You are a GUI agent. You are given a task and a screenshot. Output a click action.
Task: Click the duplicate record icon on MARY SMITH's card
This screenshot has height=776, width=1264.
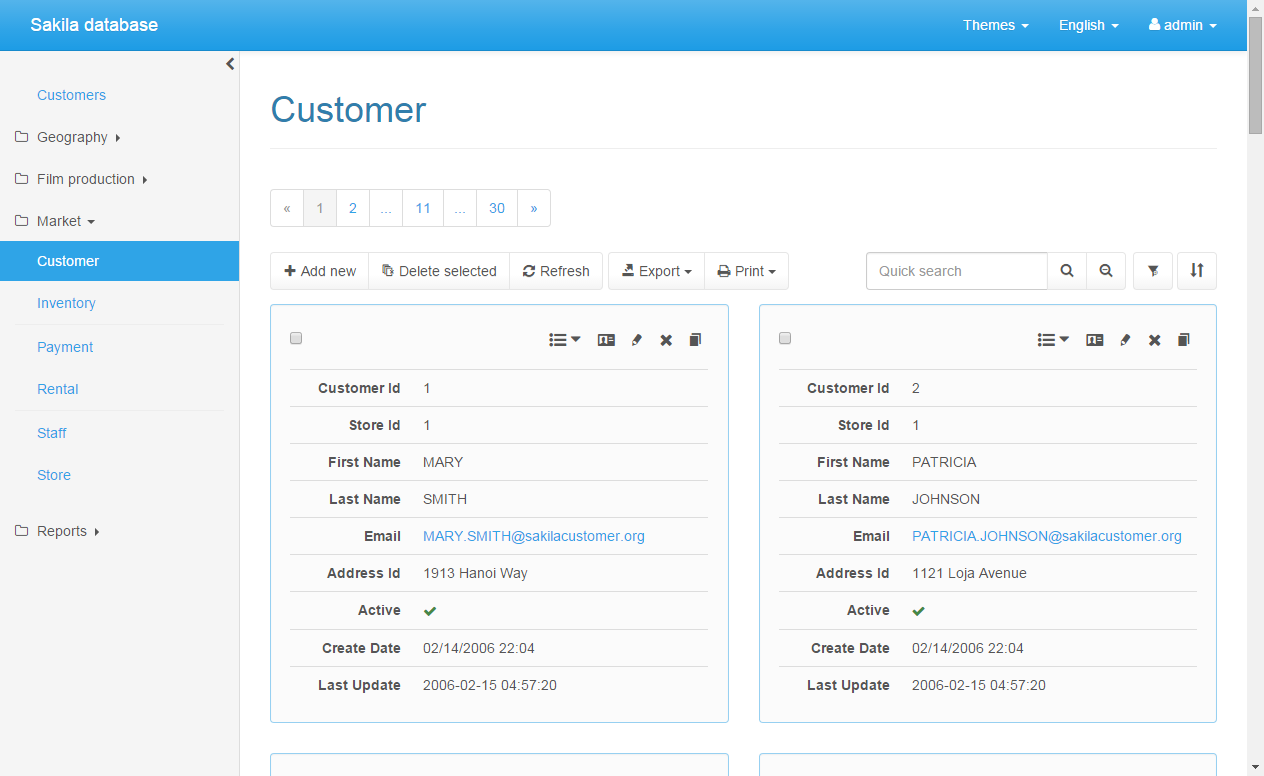695,340
